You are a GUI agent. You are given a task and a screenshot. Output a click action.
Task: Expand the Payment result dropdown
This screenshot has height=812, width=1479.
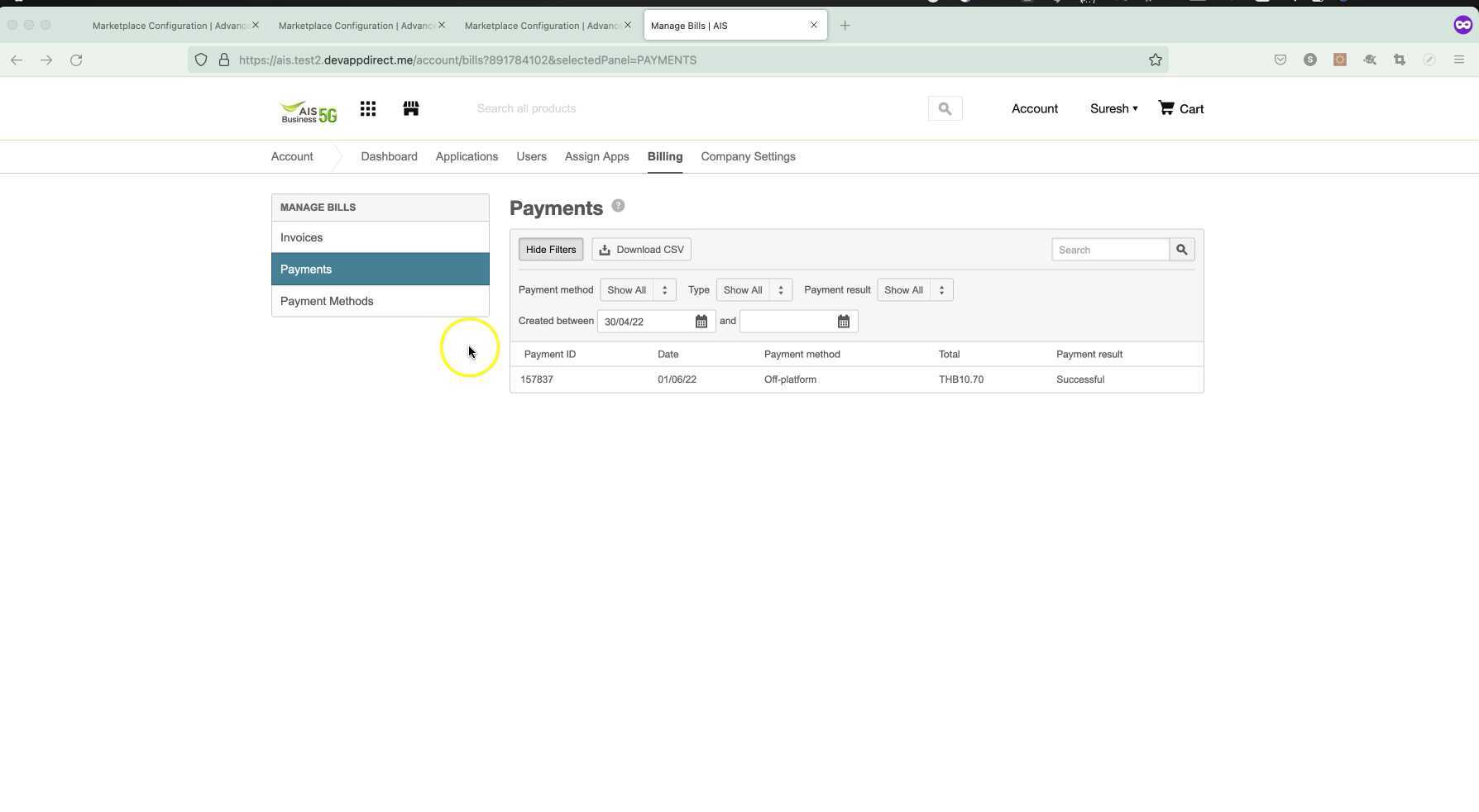click(915, 290)
